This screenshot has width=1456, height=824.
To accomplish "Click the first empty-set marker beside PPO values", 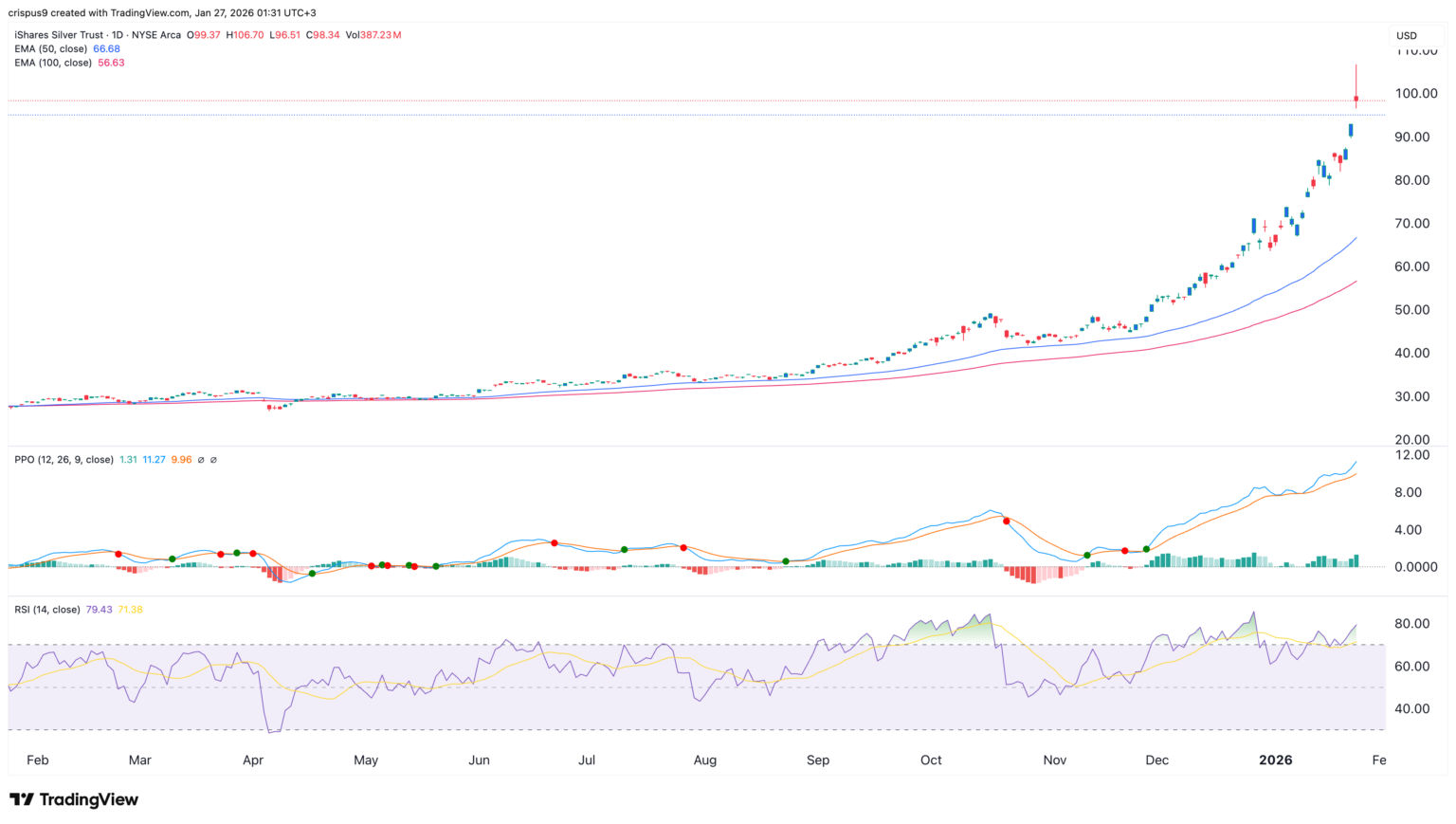I will click(199, 460).
